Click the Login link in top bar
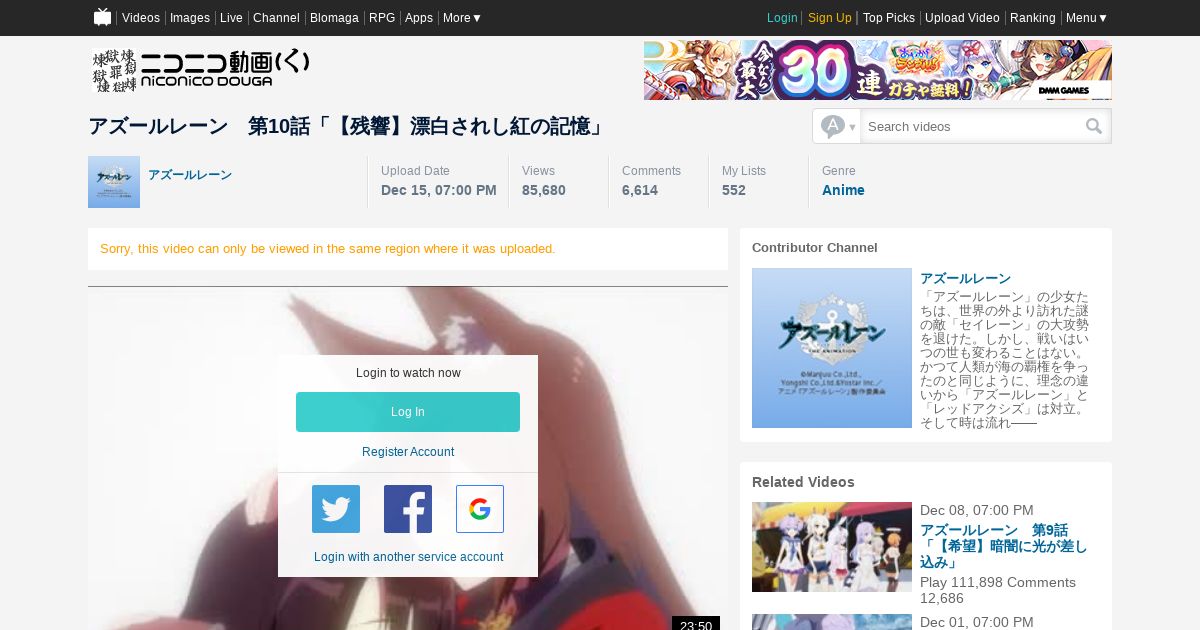This screenshot has width=1200, height=630. [782, 18]
